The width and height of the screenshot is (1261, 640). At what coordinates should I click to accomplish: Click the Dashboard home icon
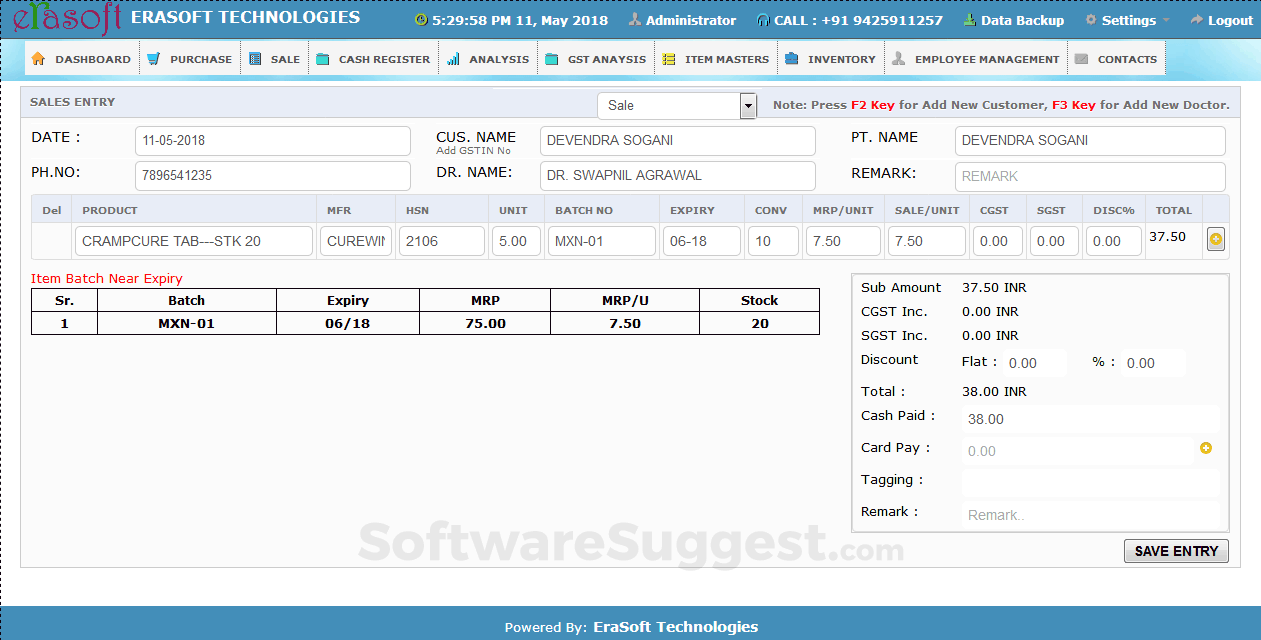(x=38, y=59)
